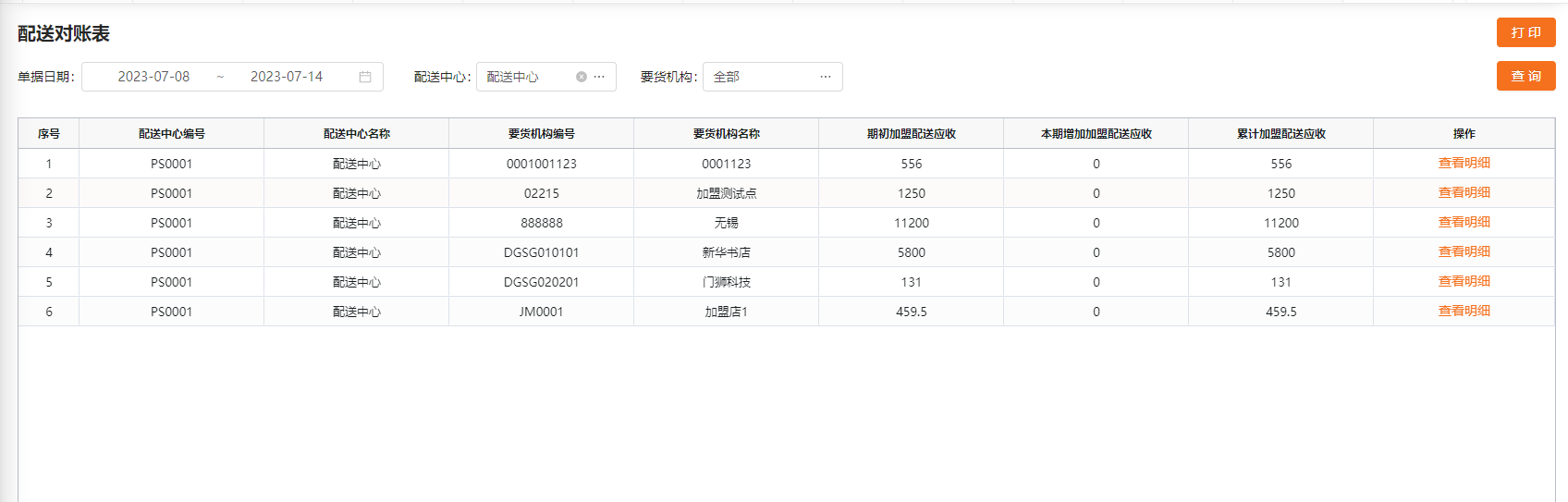This screenshot has width=1568, height=502.
Task: Select the 要货机构 全部 input box
Action: [x=773, y=77]
